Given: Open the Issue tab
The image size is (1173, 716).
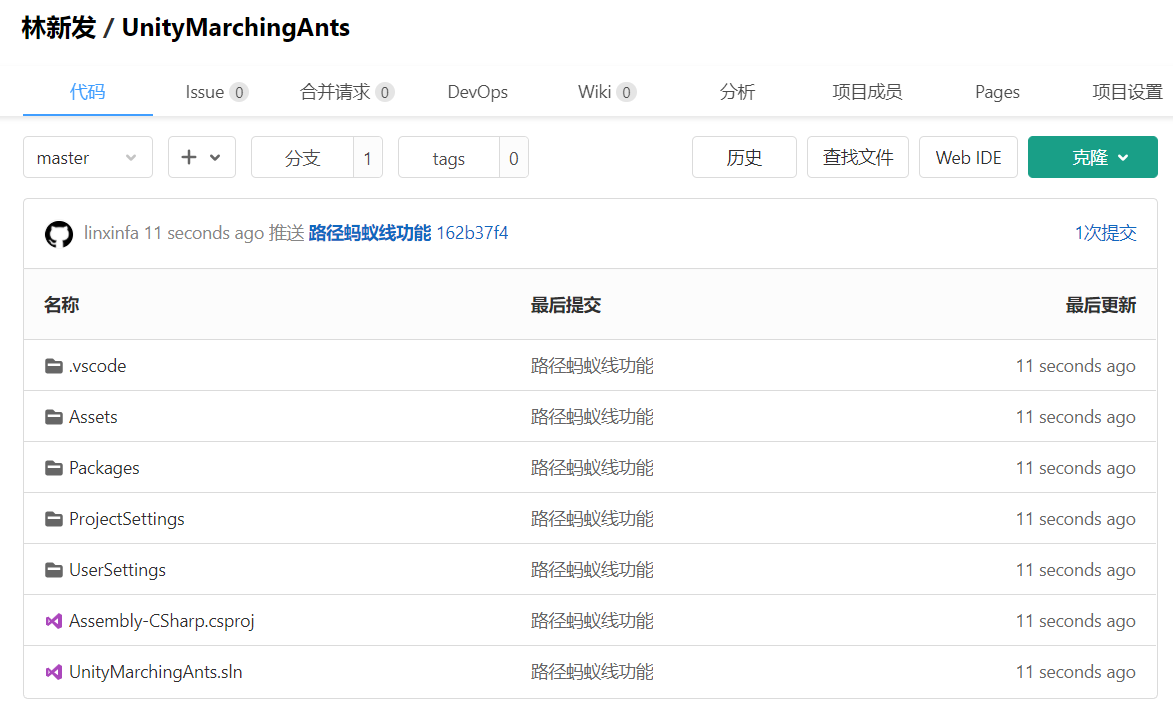Looking at the screenshot, I should 216,92.
